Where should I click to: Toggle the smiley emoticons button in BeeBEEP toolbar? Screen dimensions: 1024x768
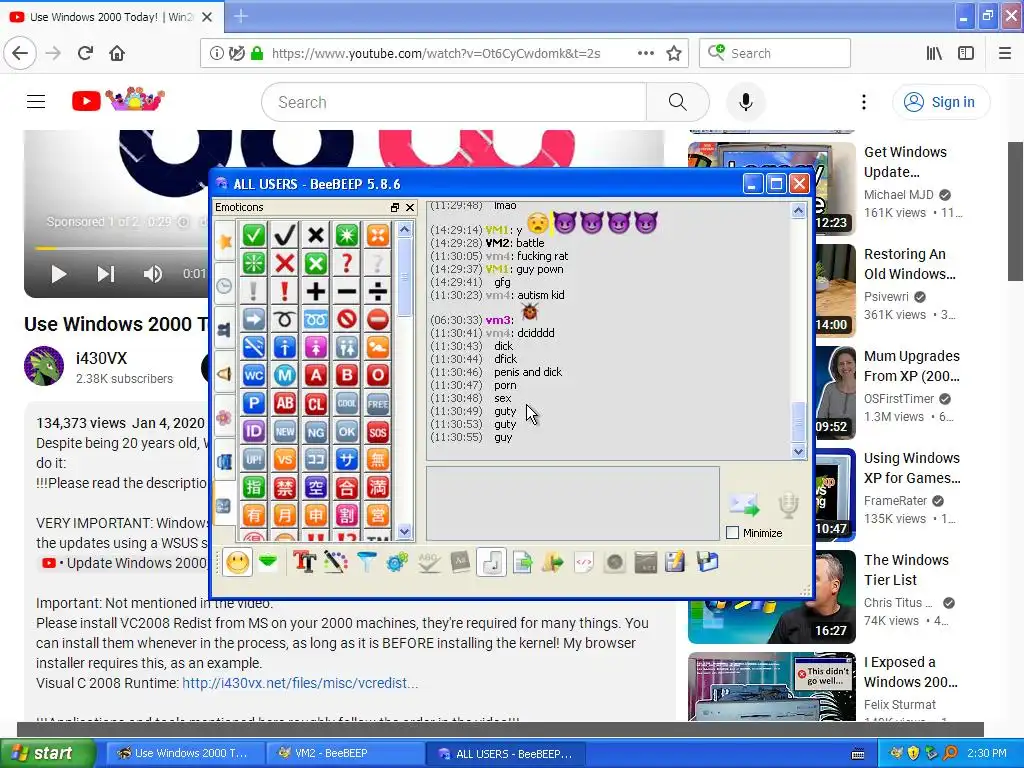237,562
